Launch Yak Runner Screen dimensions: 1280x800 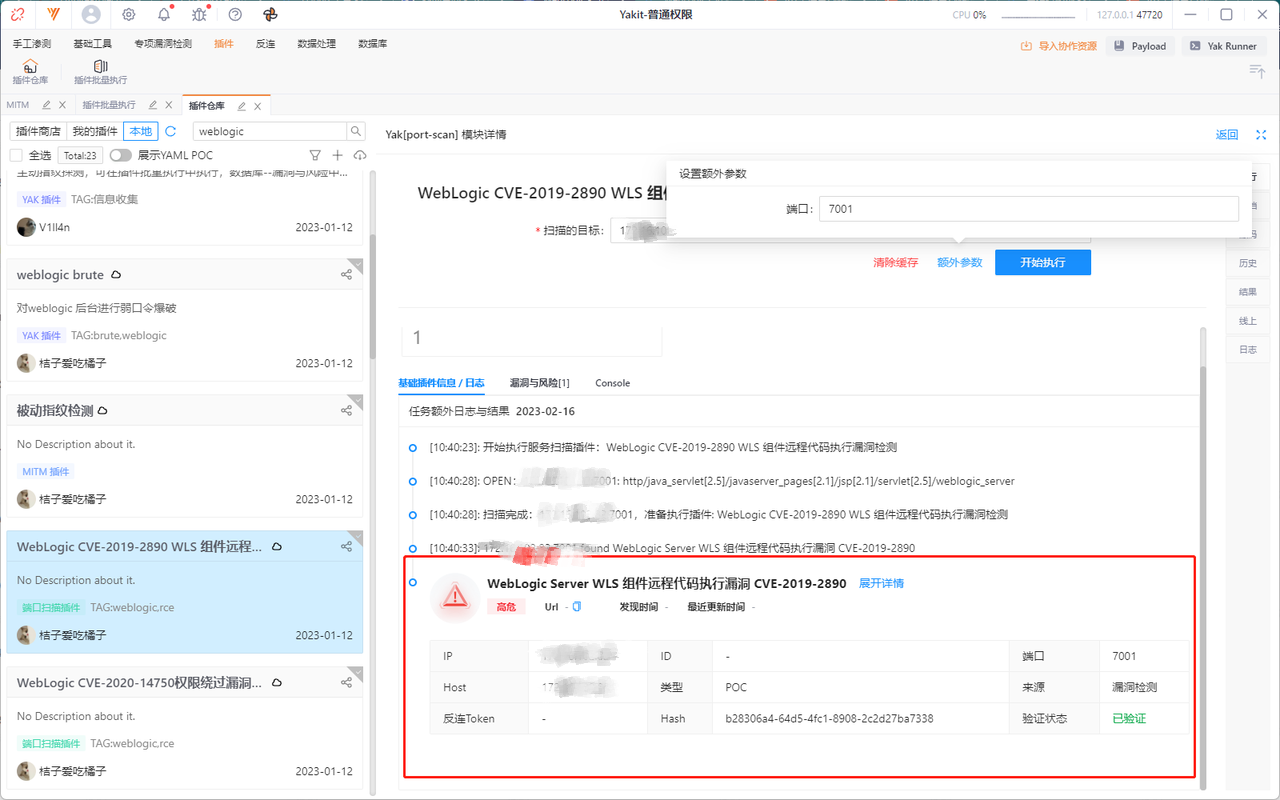click(x=1224, y=46)
